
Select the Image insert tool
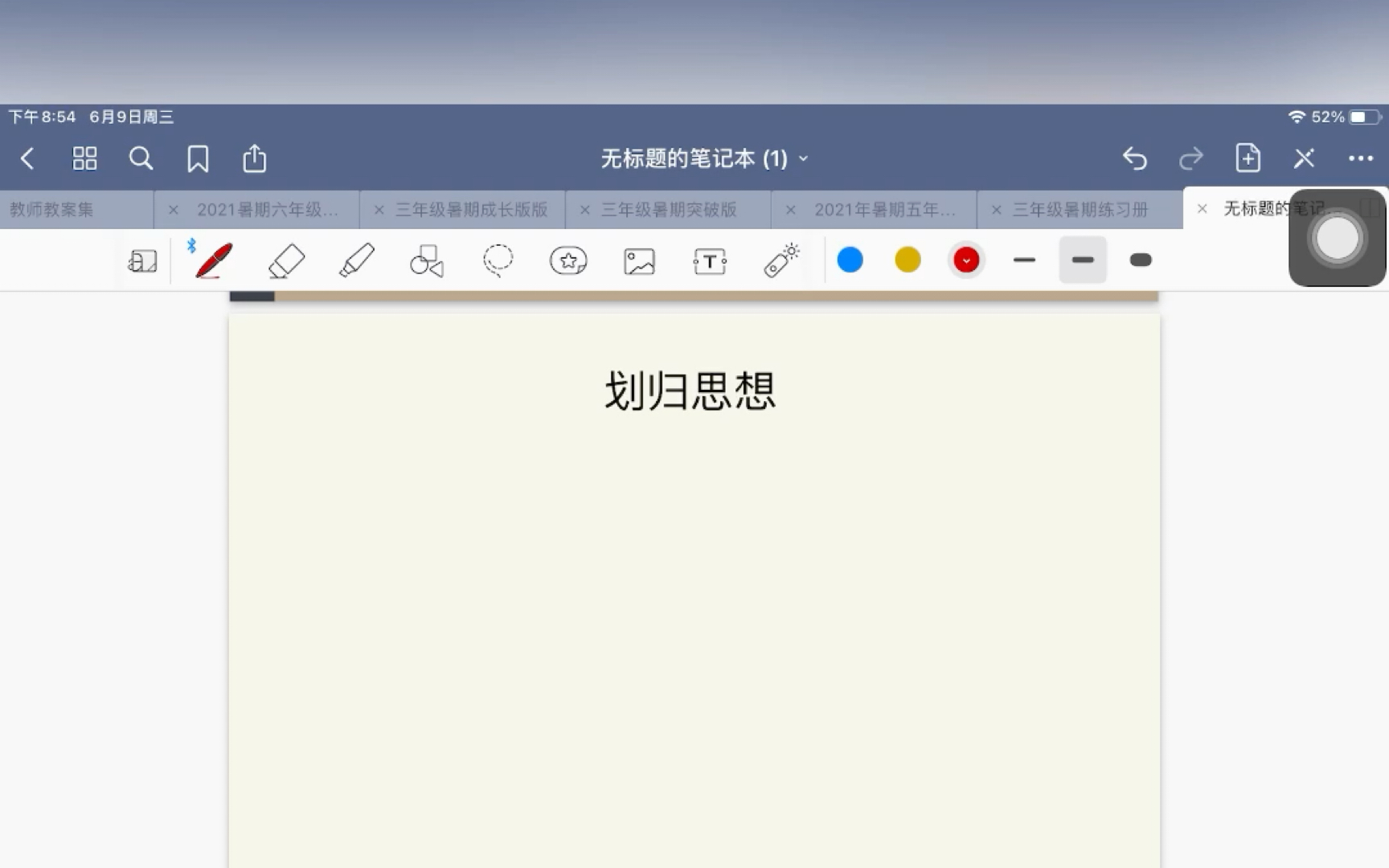pyautogui.click(x=639, y=261)
